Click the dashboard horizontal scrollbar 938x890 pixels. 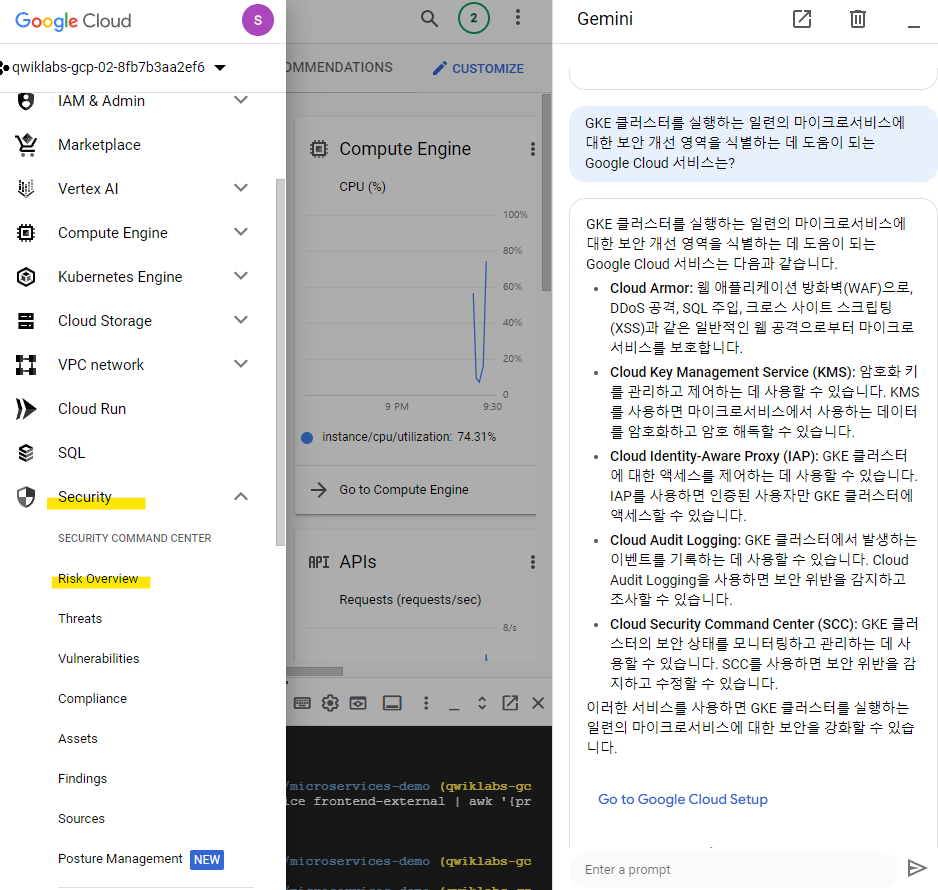(x=315, y=671)
